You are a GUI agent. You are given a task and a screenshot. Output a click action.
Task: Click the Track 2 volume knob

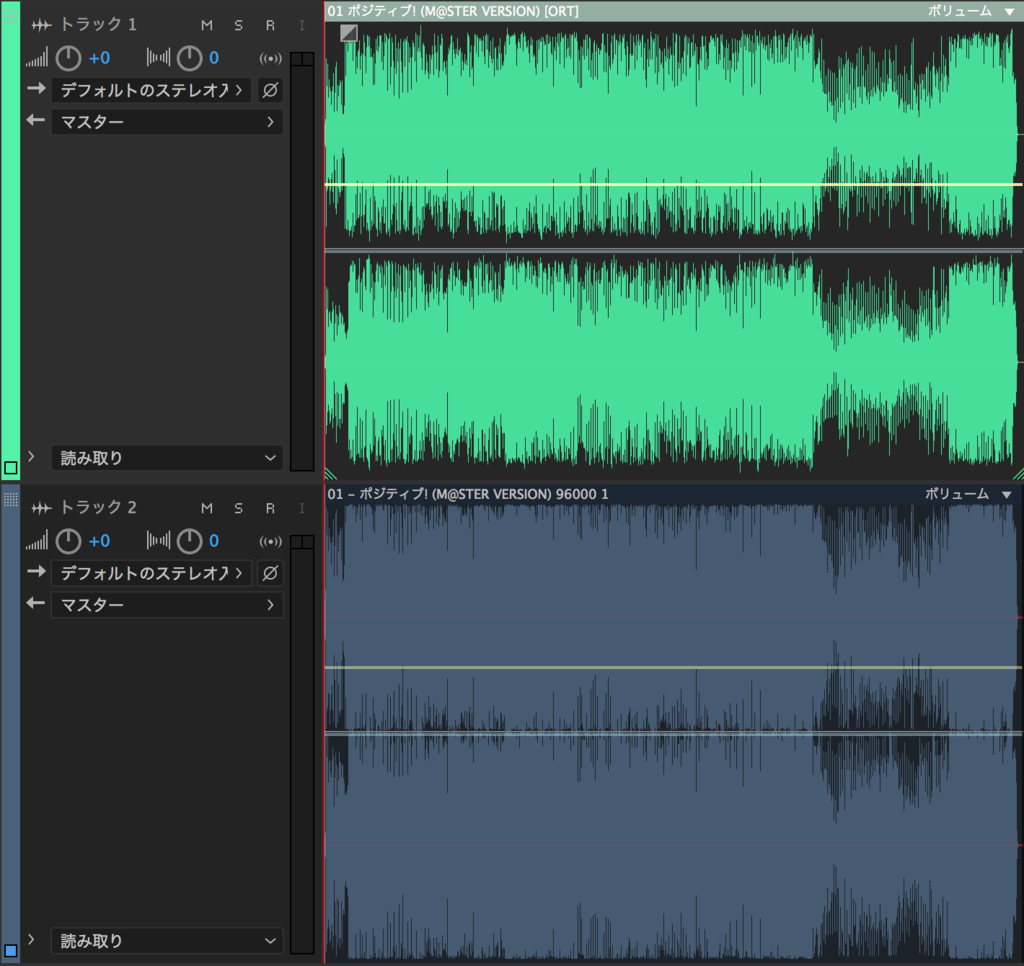(68, 541)
